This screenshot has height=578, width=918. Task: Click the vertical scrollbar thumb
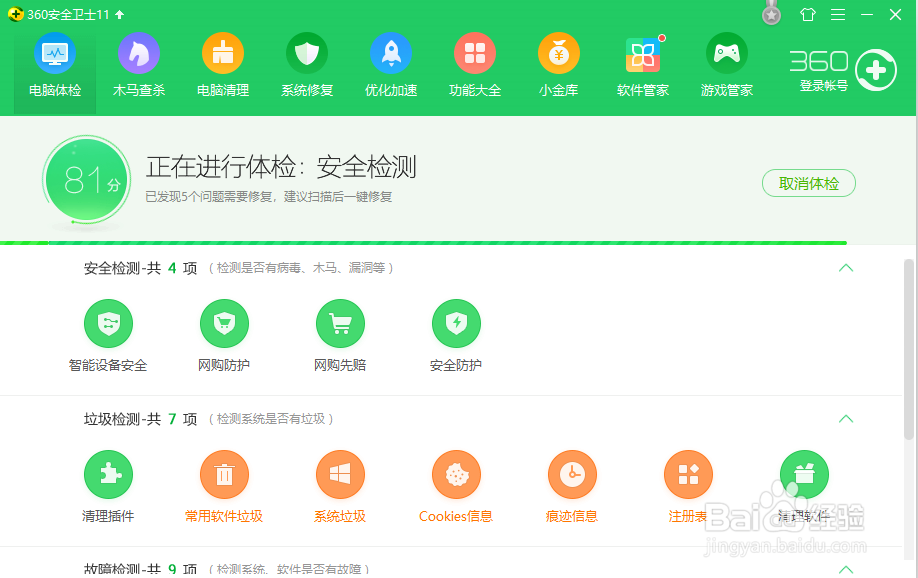[x=909, y=349]
